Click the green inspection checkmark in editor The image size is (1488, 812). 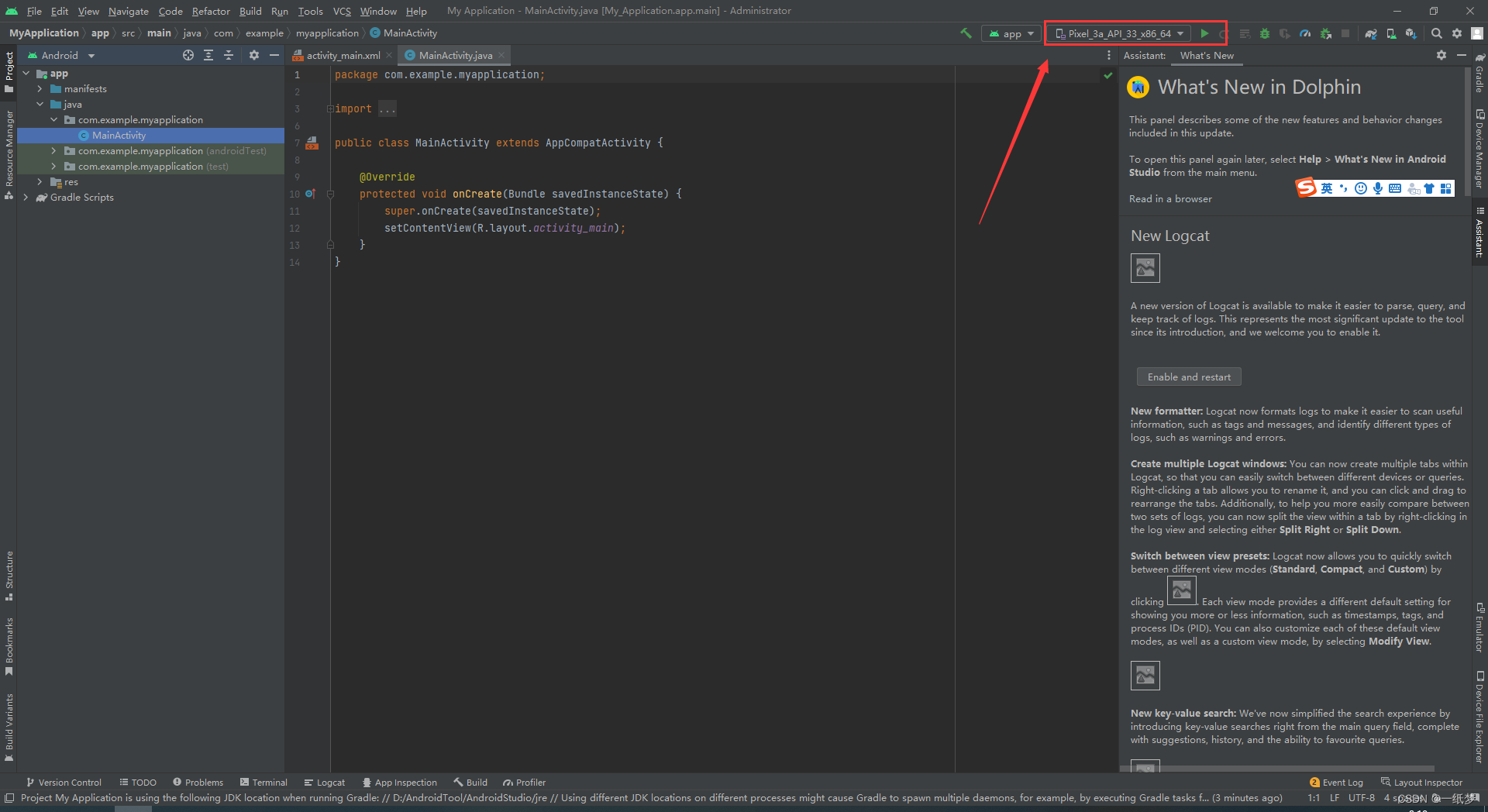click(1108, 75)
